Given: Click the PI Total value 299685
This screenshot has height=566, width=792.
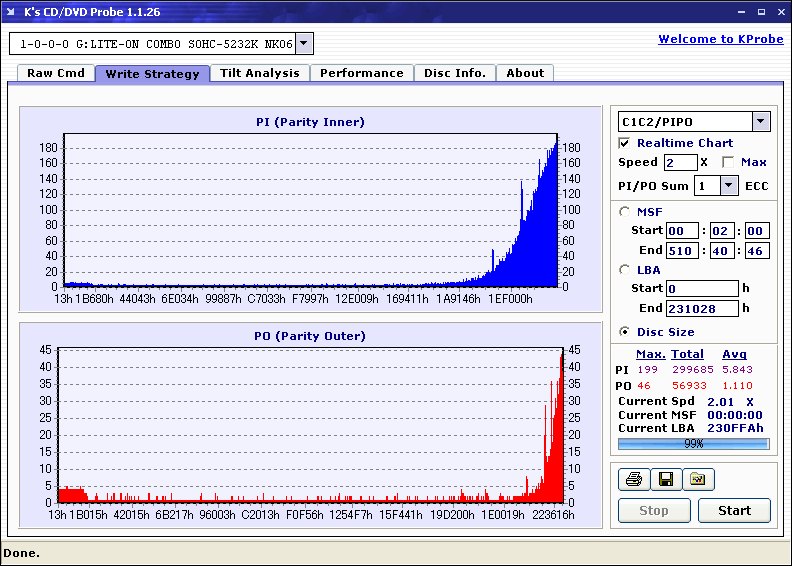Looking at the screenshot, I should coord(692,370).
